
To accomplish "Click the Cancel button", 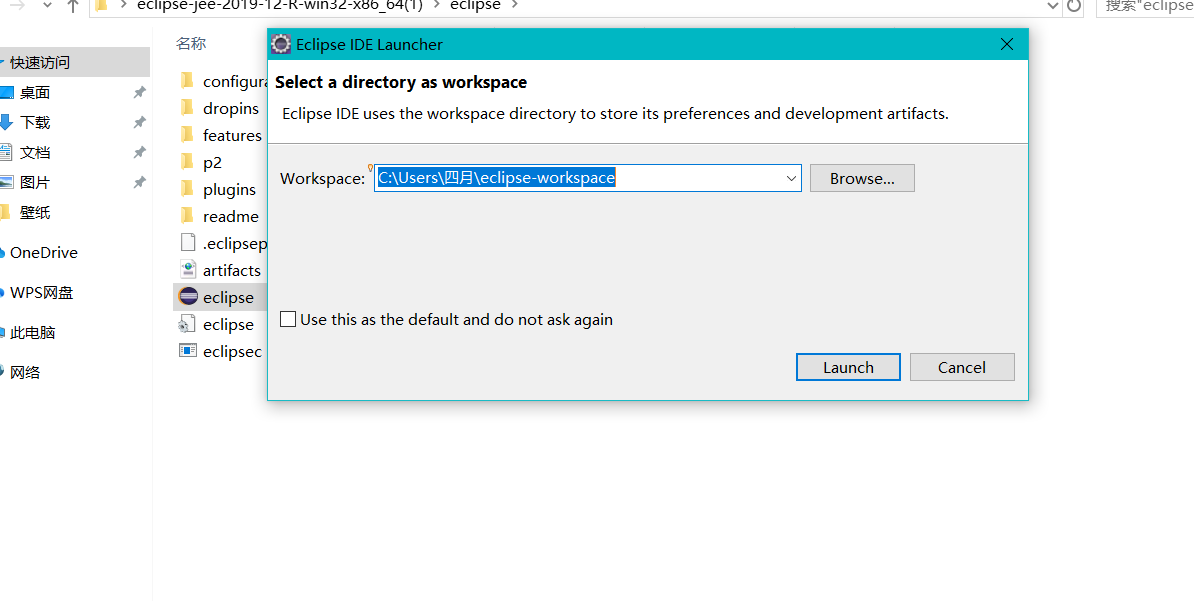I will (x=962, y=367).
